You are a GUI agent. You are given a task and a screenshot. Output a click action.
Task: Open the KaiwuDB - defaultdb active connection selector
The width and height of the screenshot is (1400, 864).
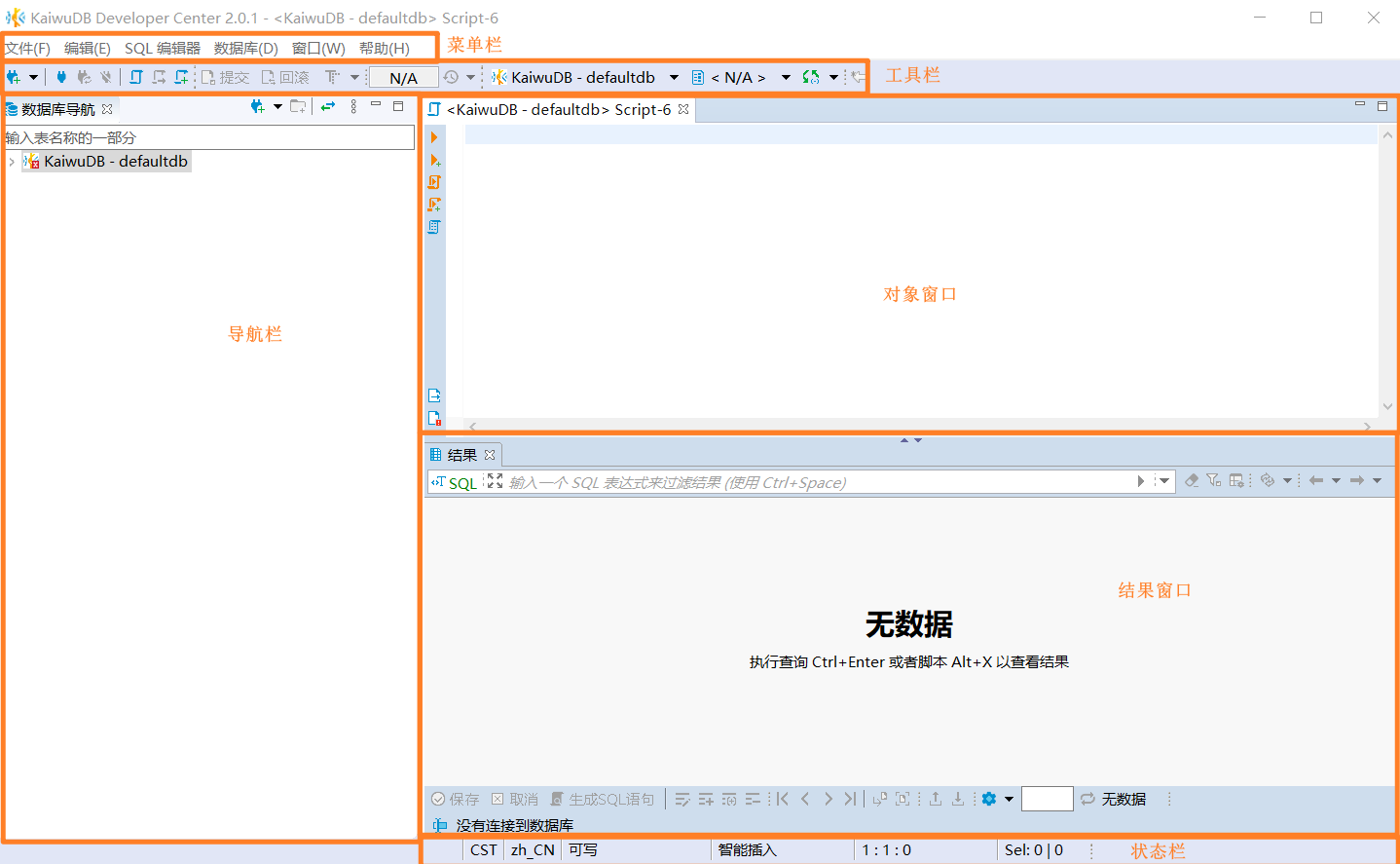point(584,77)
